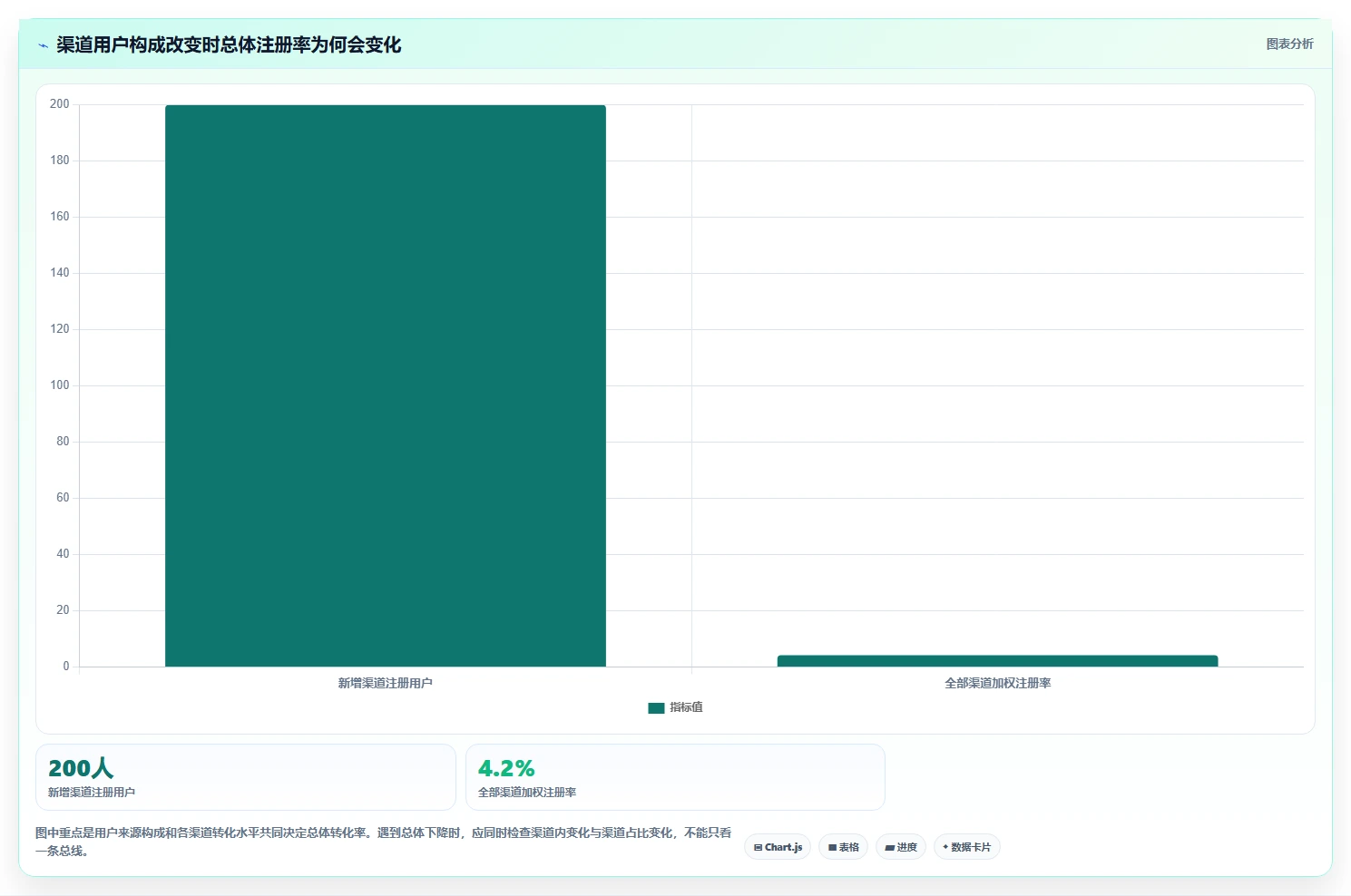
Task: Select the 表格 tag pill
Action: point(843,847)
